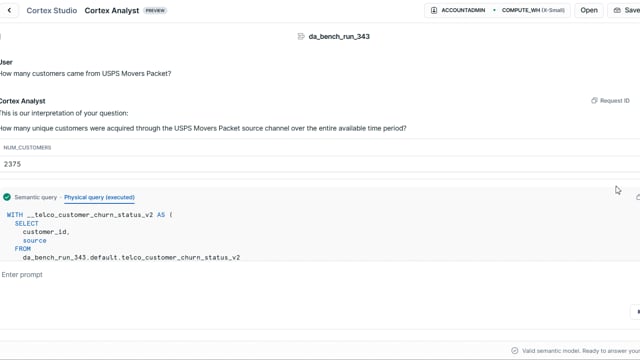Switch to the Physical query (executed) tab
The image size is (640, 360).
pos(99,197)
